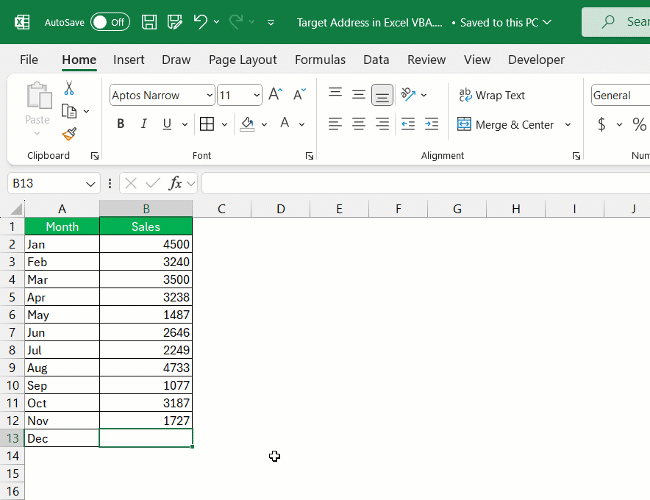
Task: Toggle Wrap Text
Action: tap(492, 95)
